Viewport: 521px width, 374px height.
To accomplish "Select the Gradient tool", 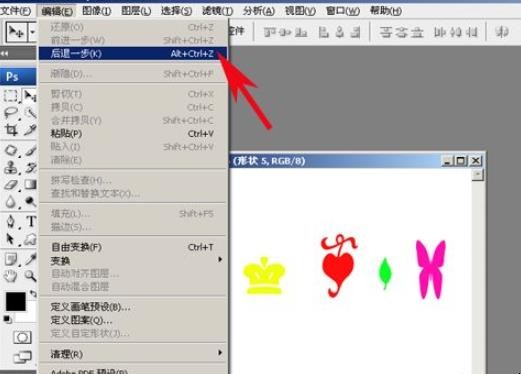I will pyautogui.click(x=30, y=184).
